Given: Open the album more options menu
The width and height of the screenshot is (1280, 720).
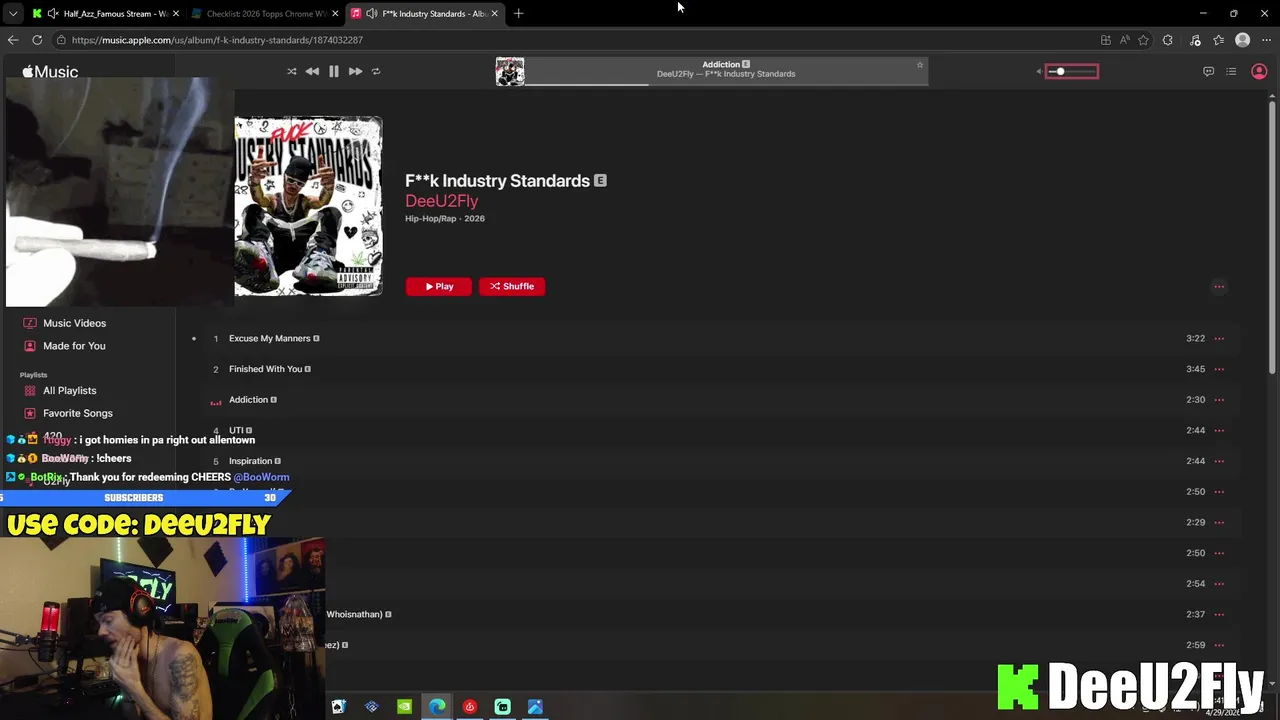Looking at the screenshot, I should coord(1219,286).
